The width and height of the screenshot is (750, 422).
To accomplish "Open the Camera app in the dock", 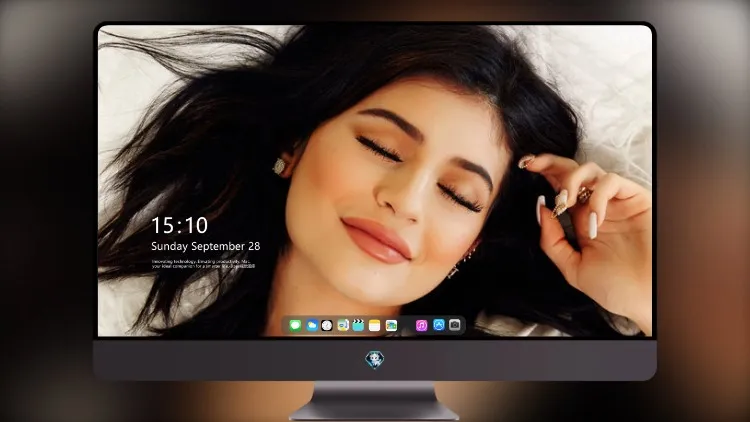I will coord(455,325).
